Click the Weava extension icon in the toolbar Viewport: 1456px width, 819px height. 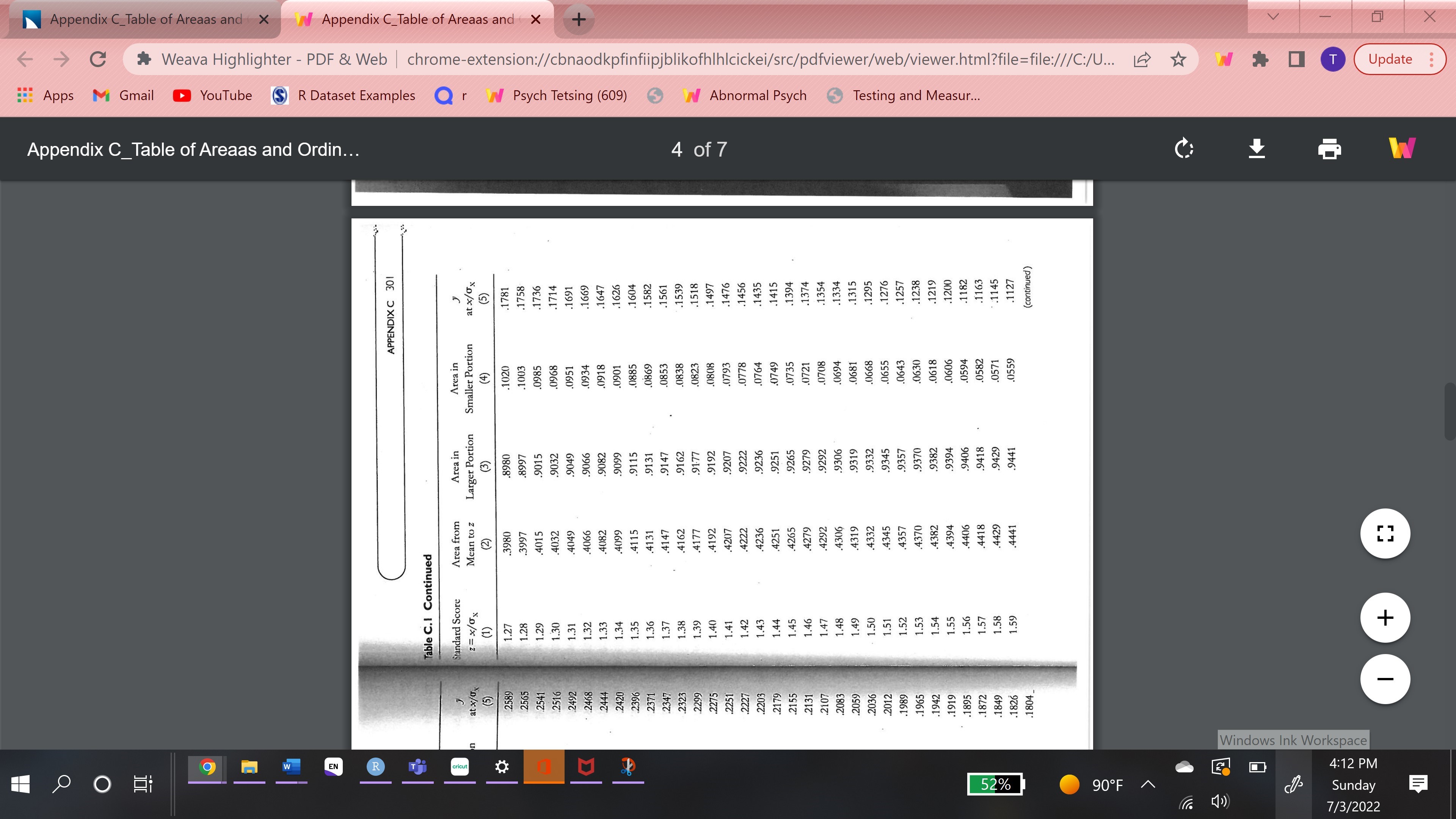click(1224, 59)
